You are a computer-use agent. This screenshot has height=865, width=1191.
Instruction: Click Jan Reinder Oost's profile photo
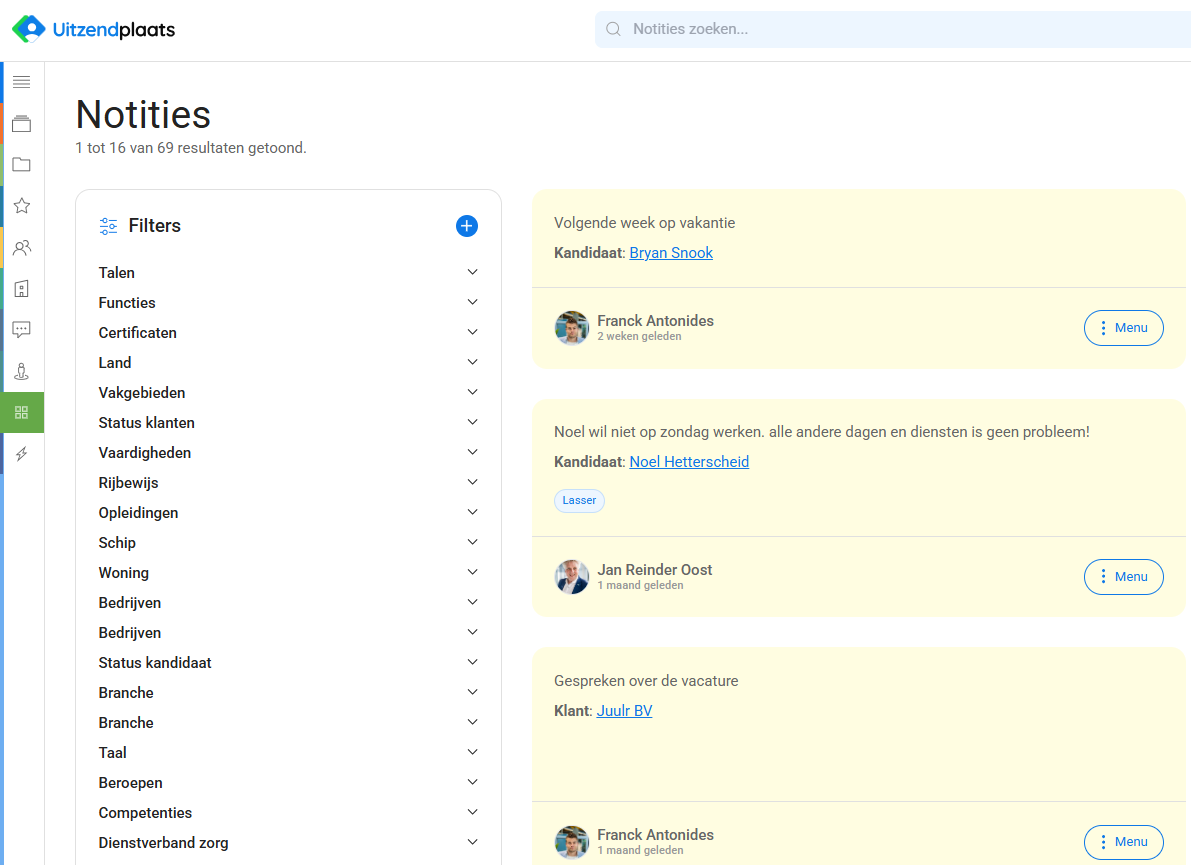tap(572, 577)
